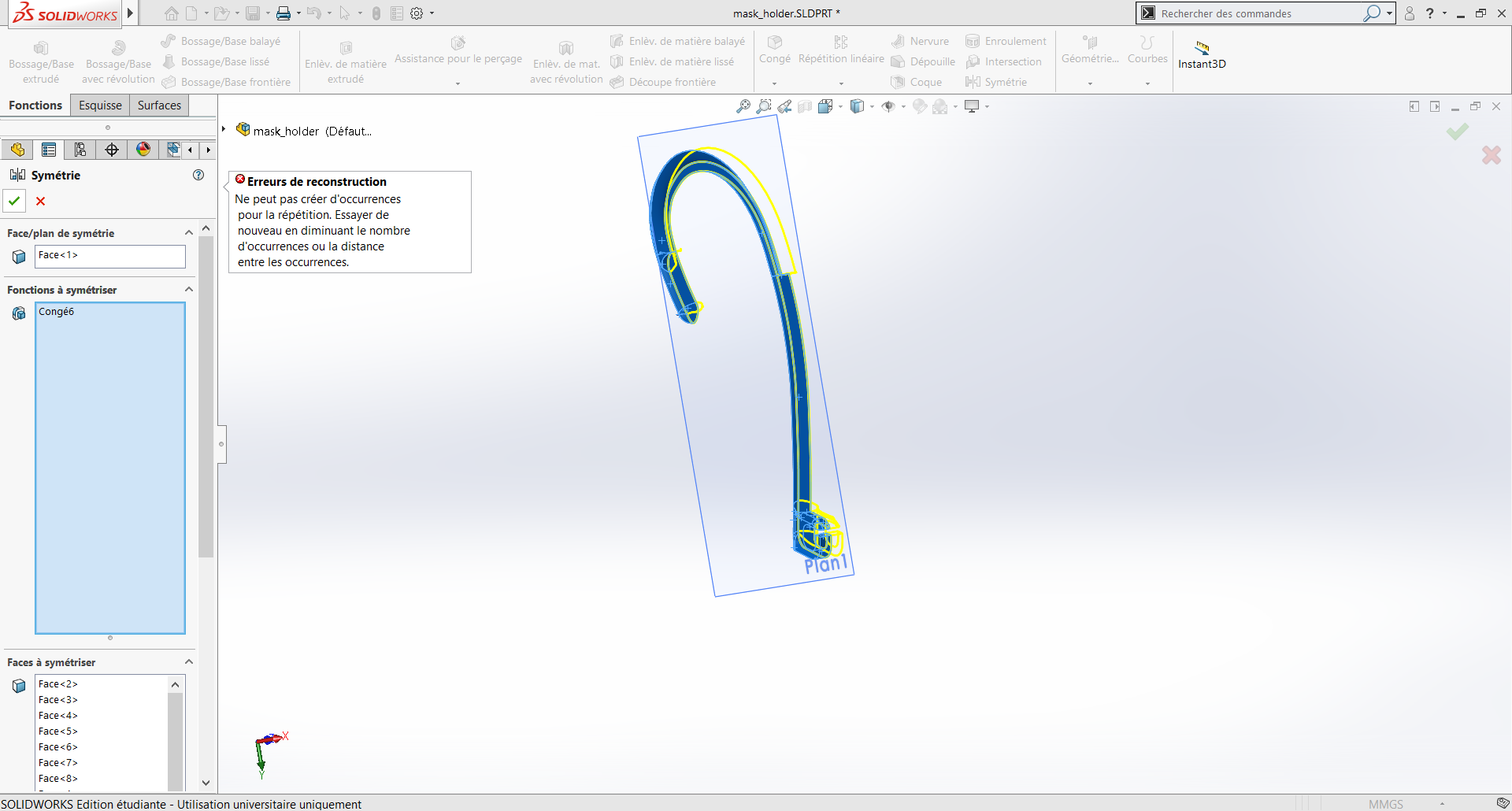This screenshot has width=1512, height=811.
Task: Switch to the Surfaces tab
Action: [x=159, y=106]
